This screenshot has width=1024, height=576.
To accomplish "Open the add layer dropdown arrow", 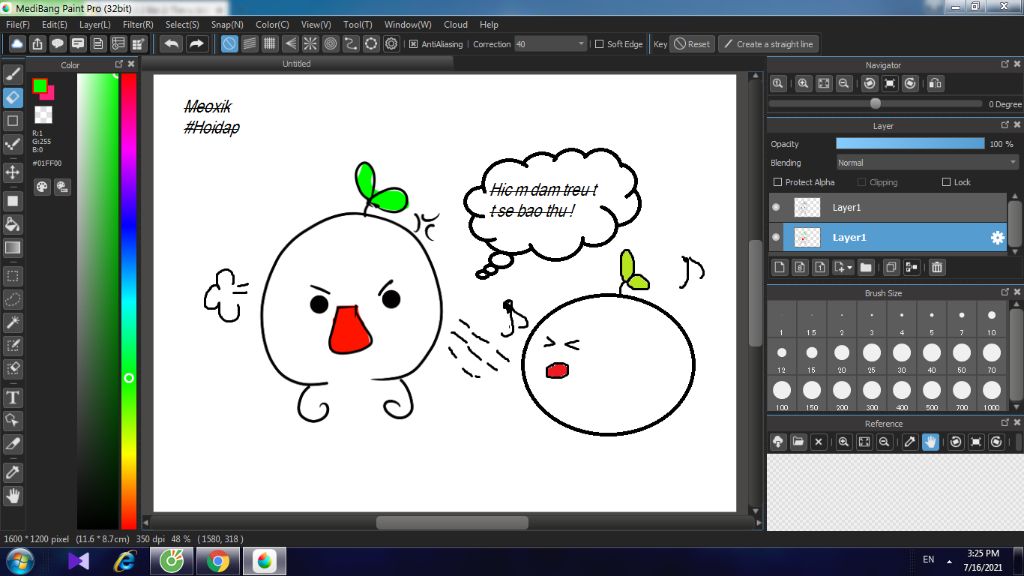I will (848, 267).
